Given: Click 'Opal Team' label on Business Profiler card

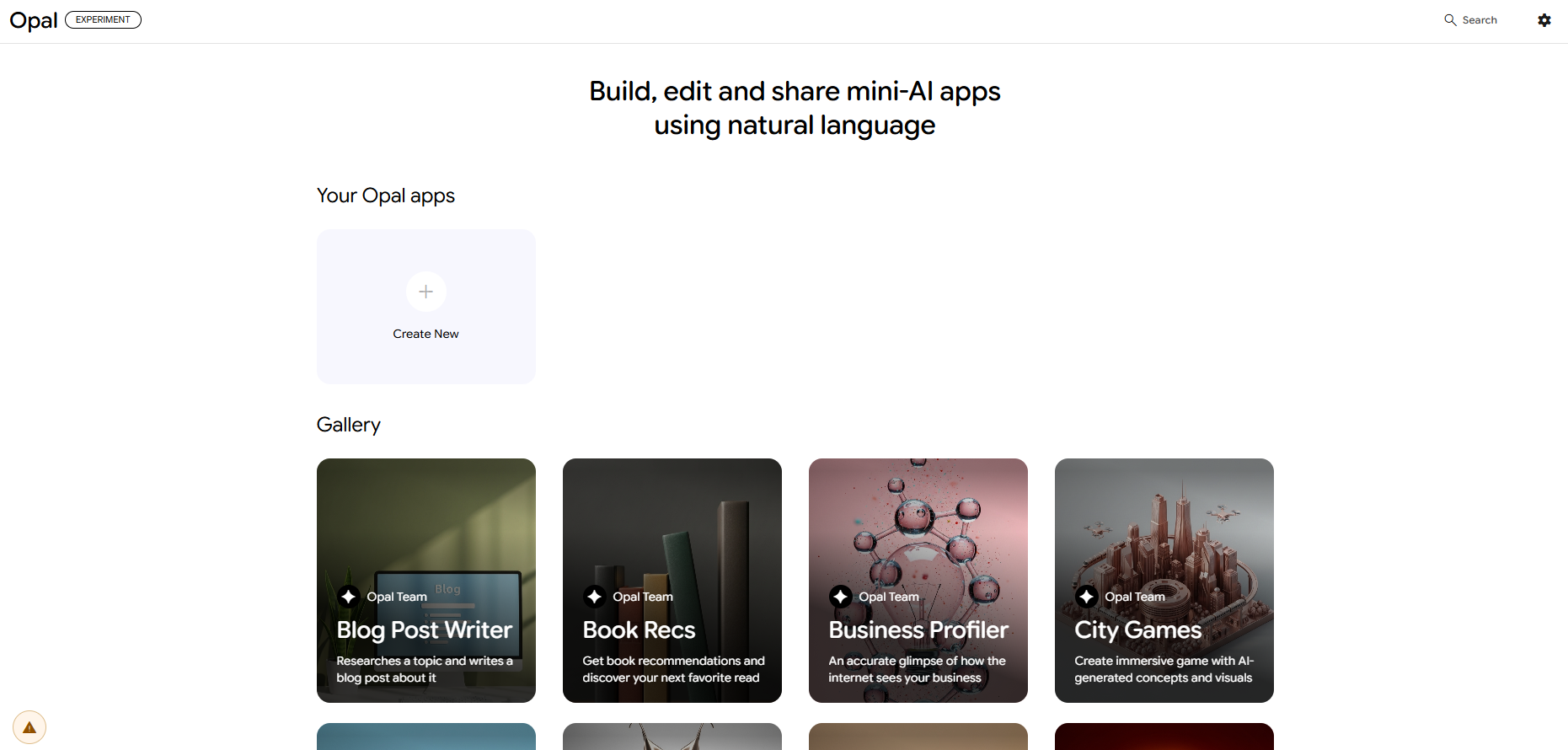Looking at the screenshot, I should (889, 597).
